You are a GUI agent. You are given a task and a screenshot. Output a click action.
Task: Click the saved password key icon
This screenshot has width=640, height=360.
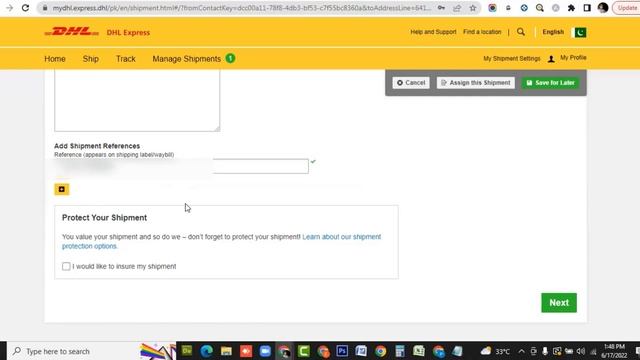click(x=441, y=8)
